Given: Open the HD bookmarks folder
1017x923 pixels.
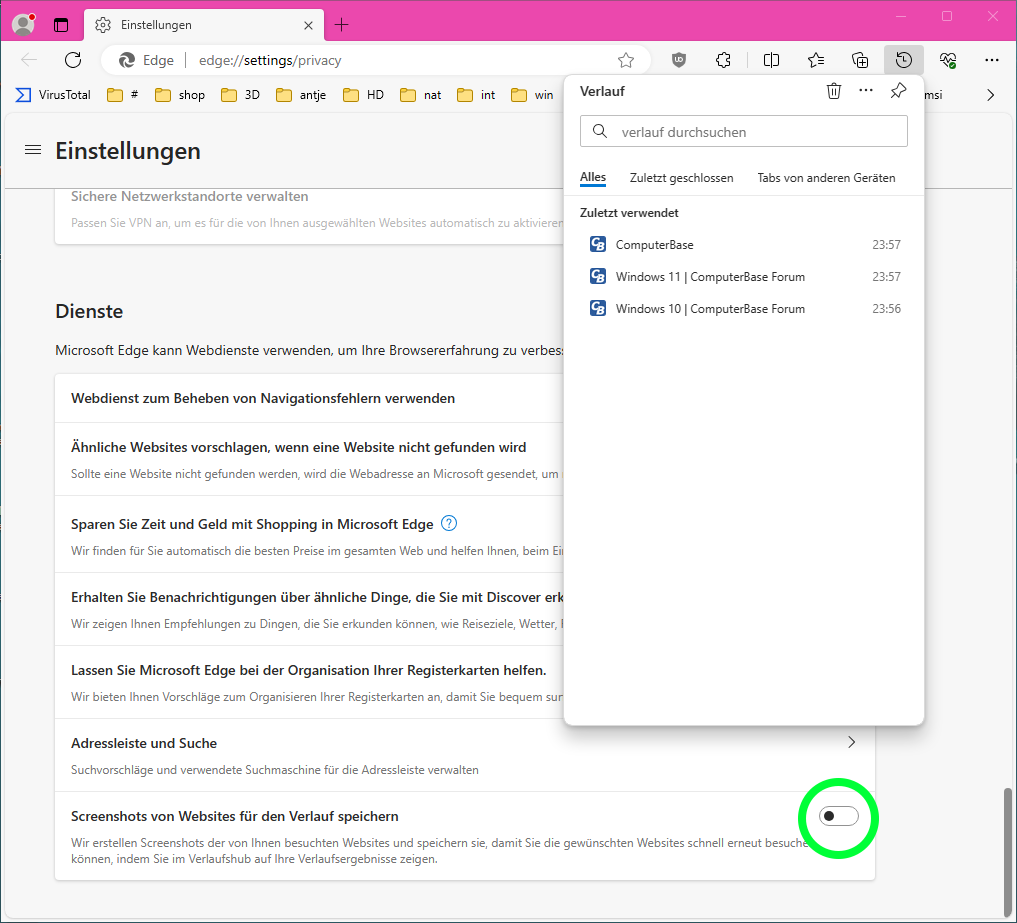Looking at the screenshot, I should point(363,95).
